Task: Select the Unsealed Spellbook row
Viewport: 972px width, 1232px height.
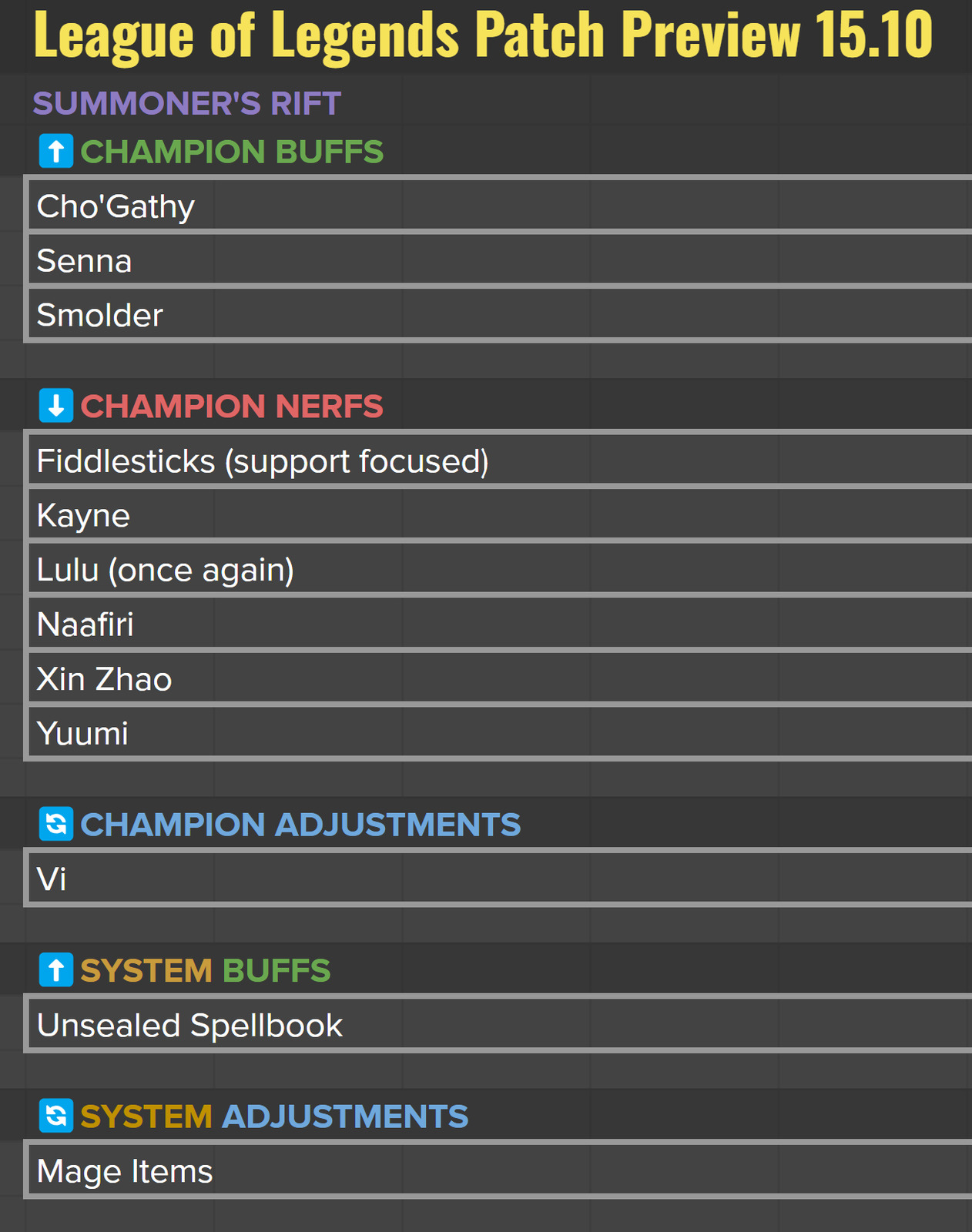Action: (x=189, y=1025)
